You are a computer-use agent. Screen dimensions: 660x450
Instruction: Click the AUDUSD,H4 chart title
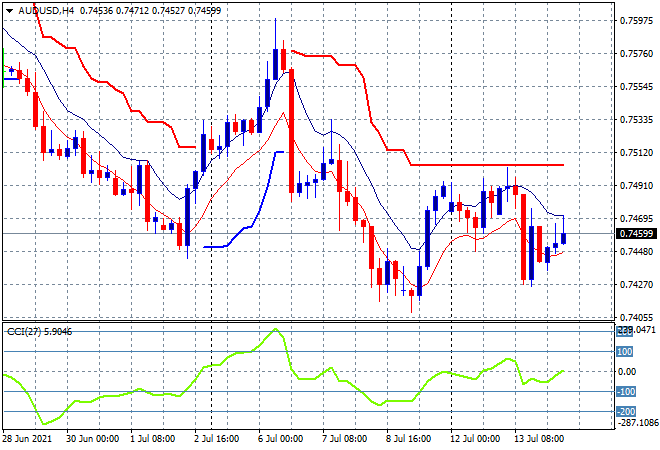tap(40, 9)
